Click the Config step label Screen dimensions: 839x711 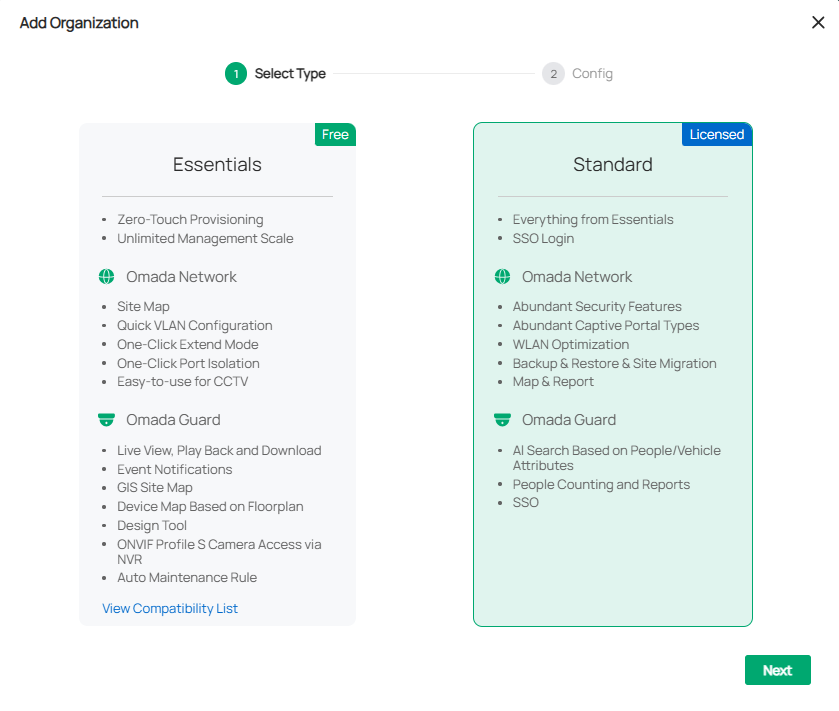(x=593, y=73)
